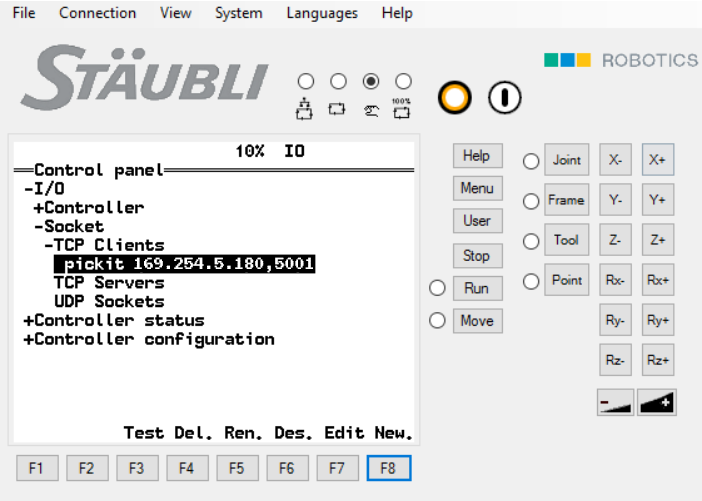Click the Point button
This screenshot has width=702, height=501.
click(x=566, y=280)
